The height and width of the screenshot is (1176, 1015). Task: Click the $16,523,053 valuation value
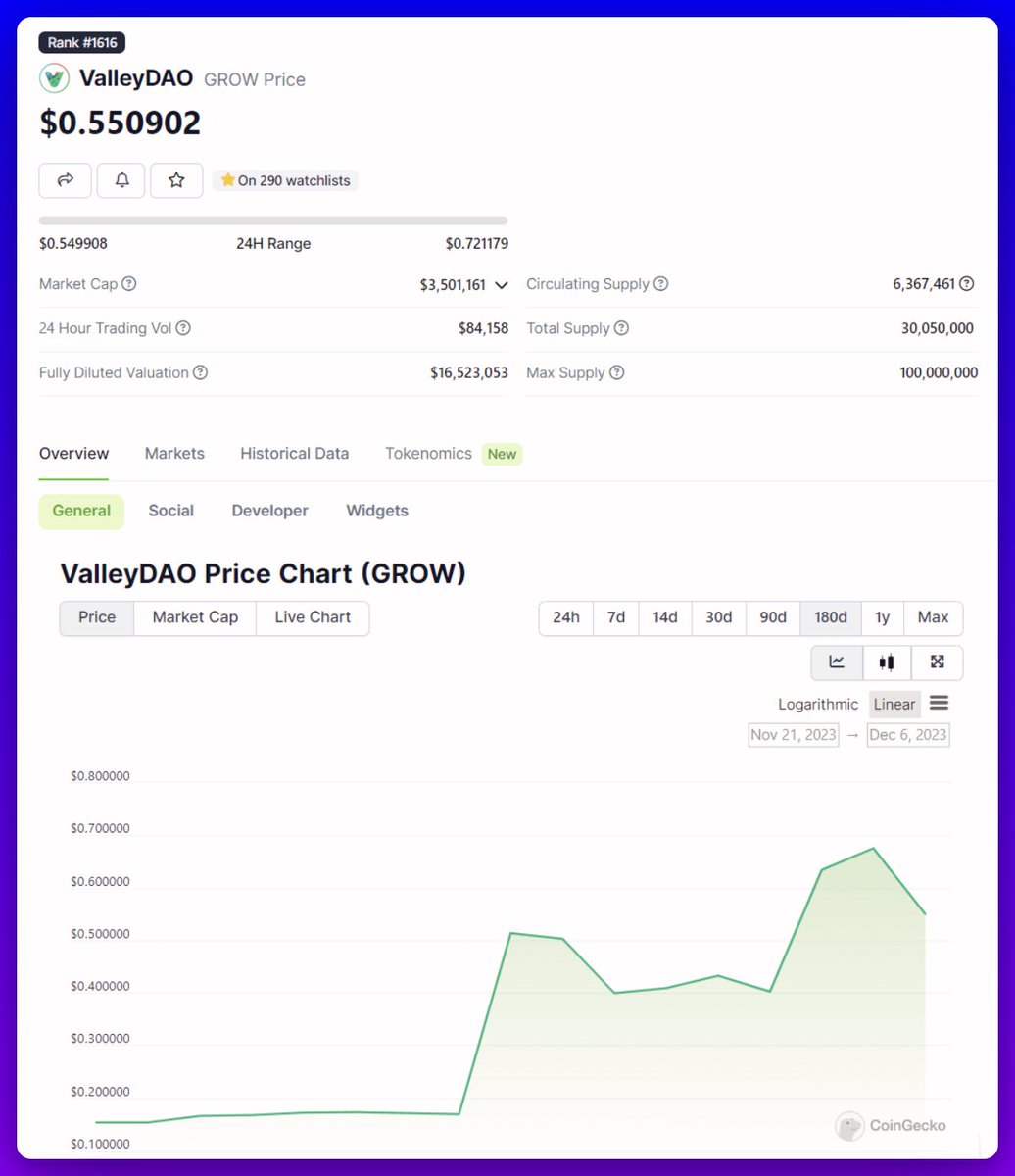click(x=469, y=372)
